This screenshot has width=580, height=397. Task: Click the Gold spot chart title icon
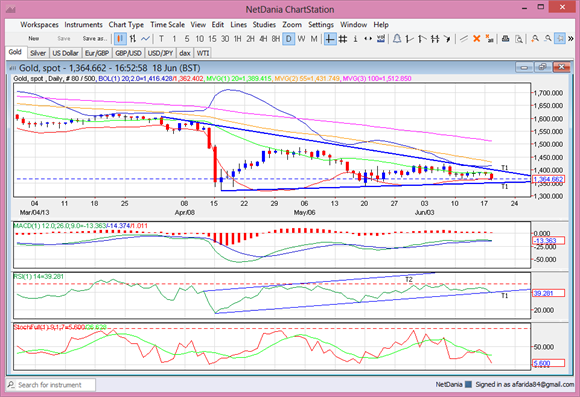13,68
